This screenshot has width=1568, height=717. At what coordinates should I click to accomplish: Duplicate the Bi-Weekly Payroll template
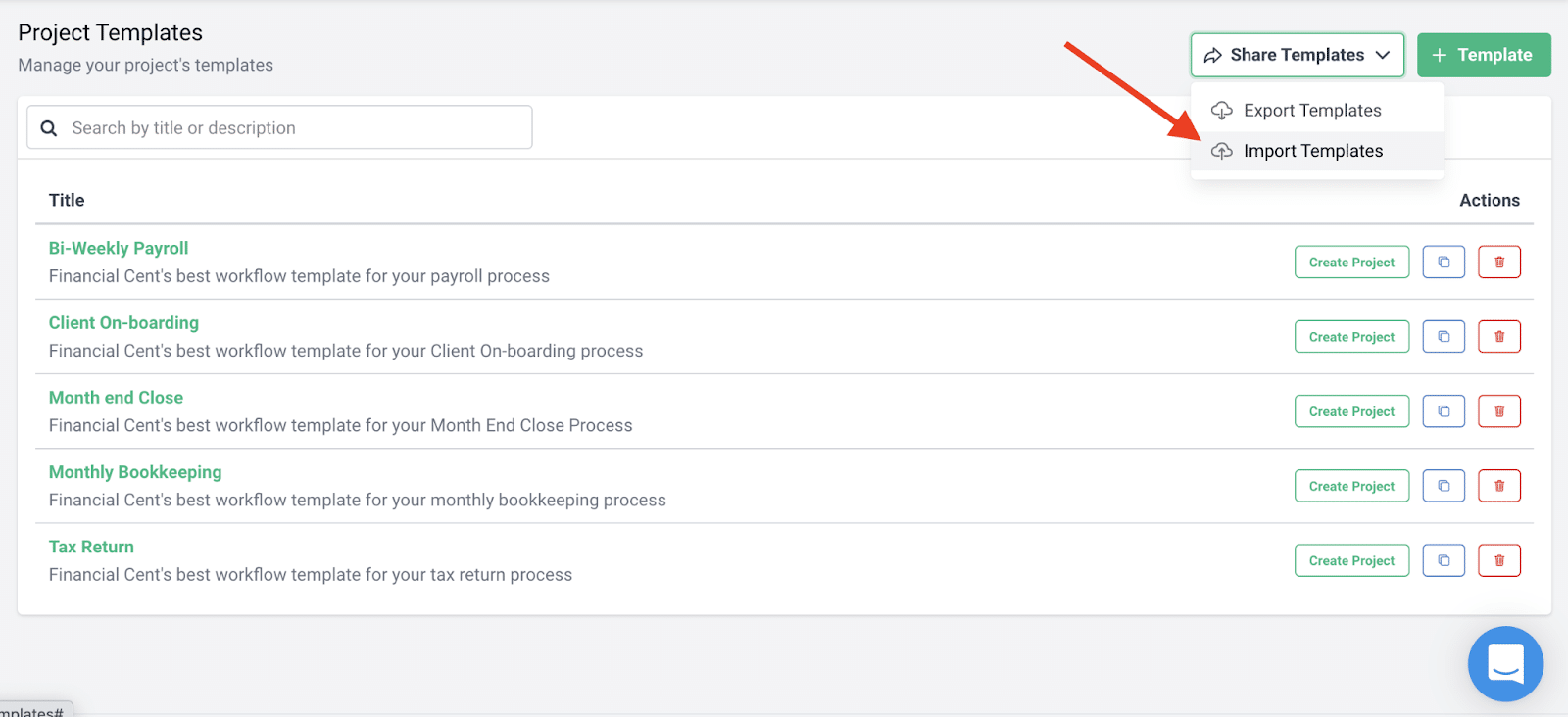tap(1444, 262)
